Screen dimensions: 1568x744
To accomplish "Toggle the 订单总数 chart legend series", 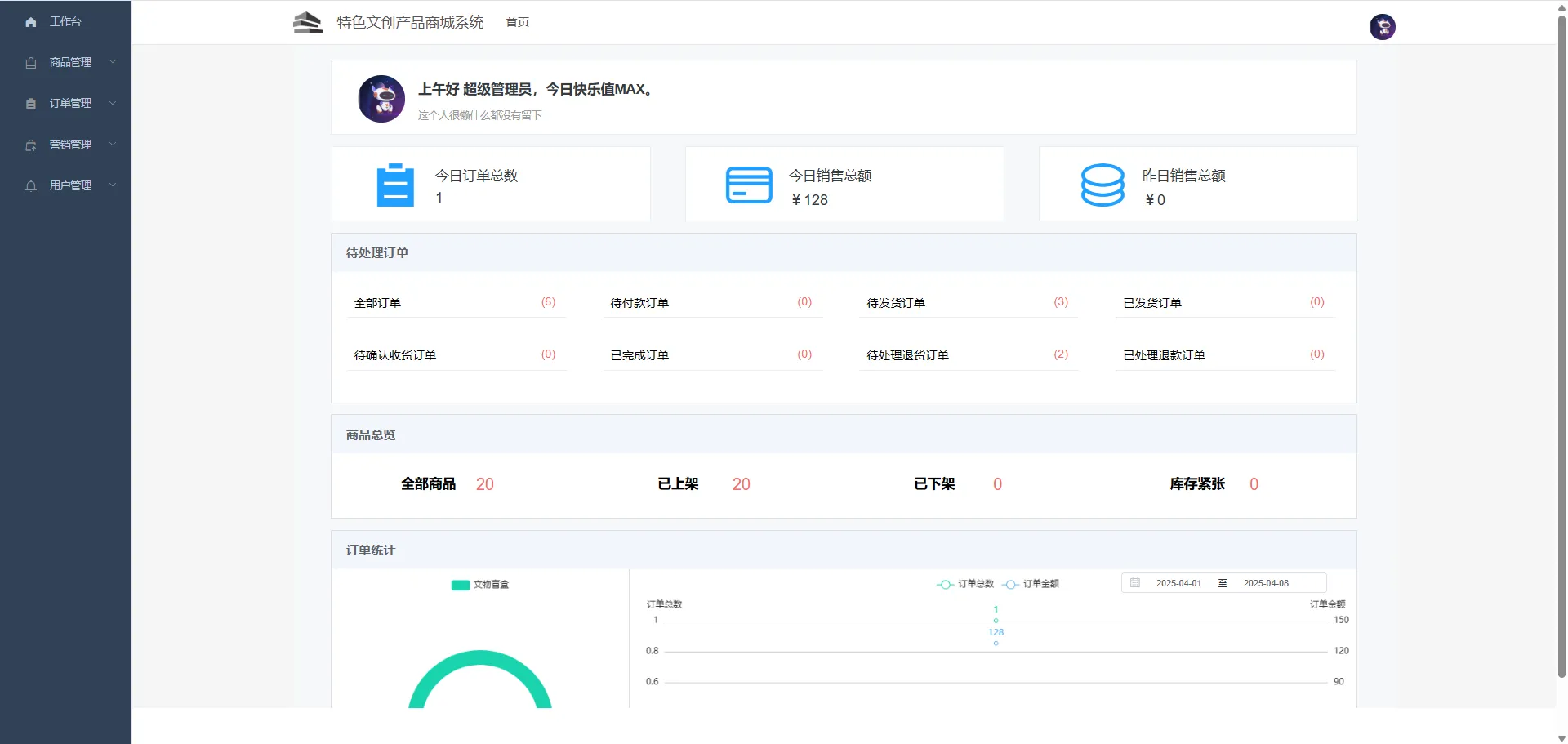I will pyautogui.click(x=965, y=584).
